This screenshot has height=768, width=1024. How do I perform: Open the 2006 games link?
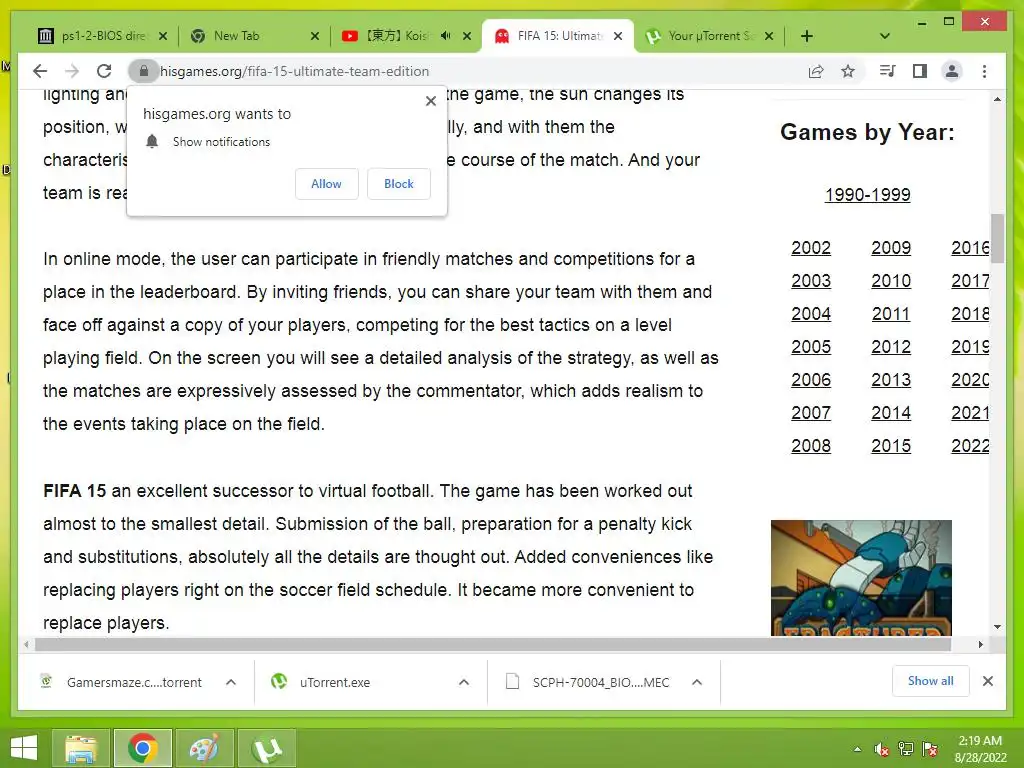pyautogui.click(x=811, y=379)
